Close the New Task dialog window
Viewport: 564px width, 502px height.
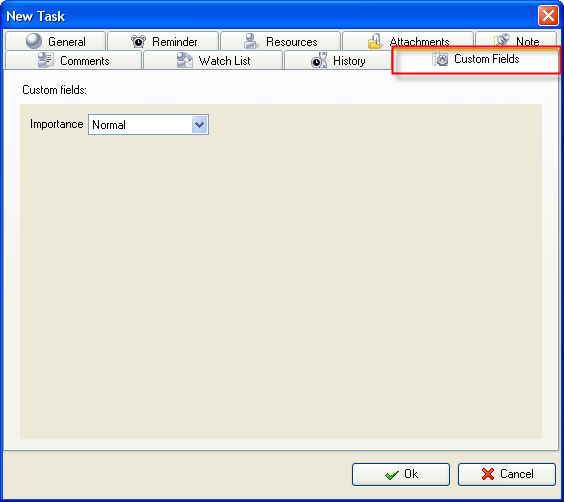[548, 16]
